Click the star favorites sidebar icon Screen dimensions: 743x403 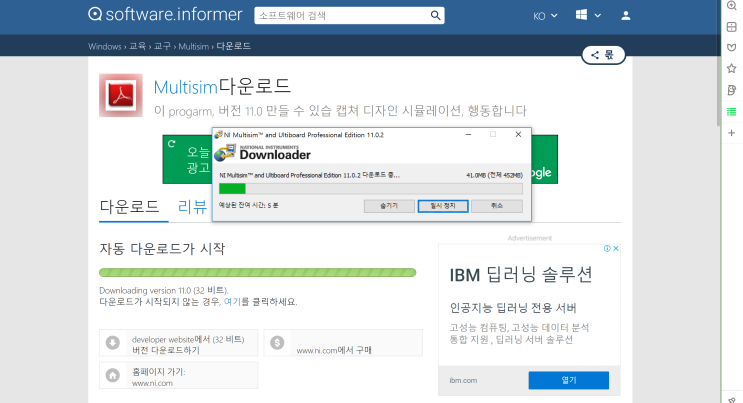tap(732, 69)
